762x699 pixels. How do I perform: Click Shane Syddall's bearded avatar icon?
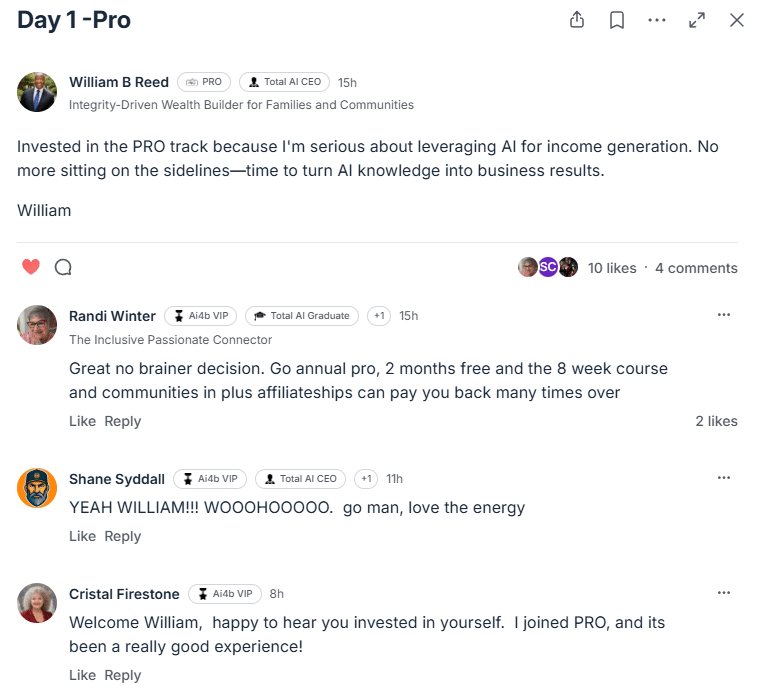(37, 488)
